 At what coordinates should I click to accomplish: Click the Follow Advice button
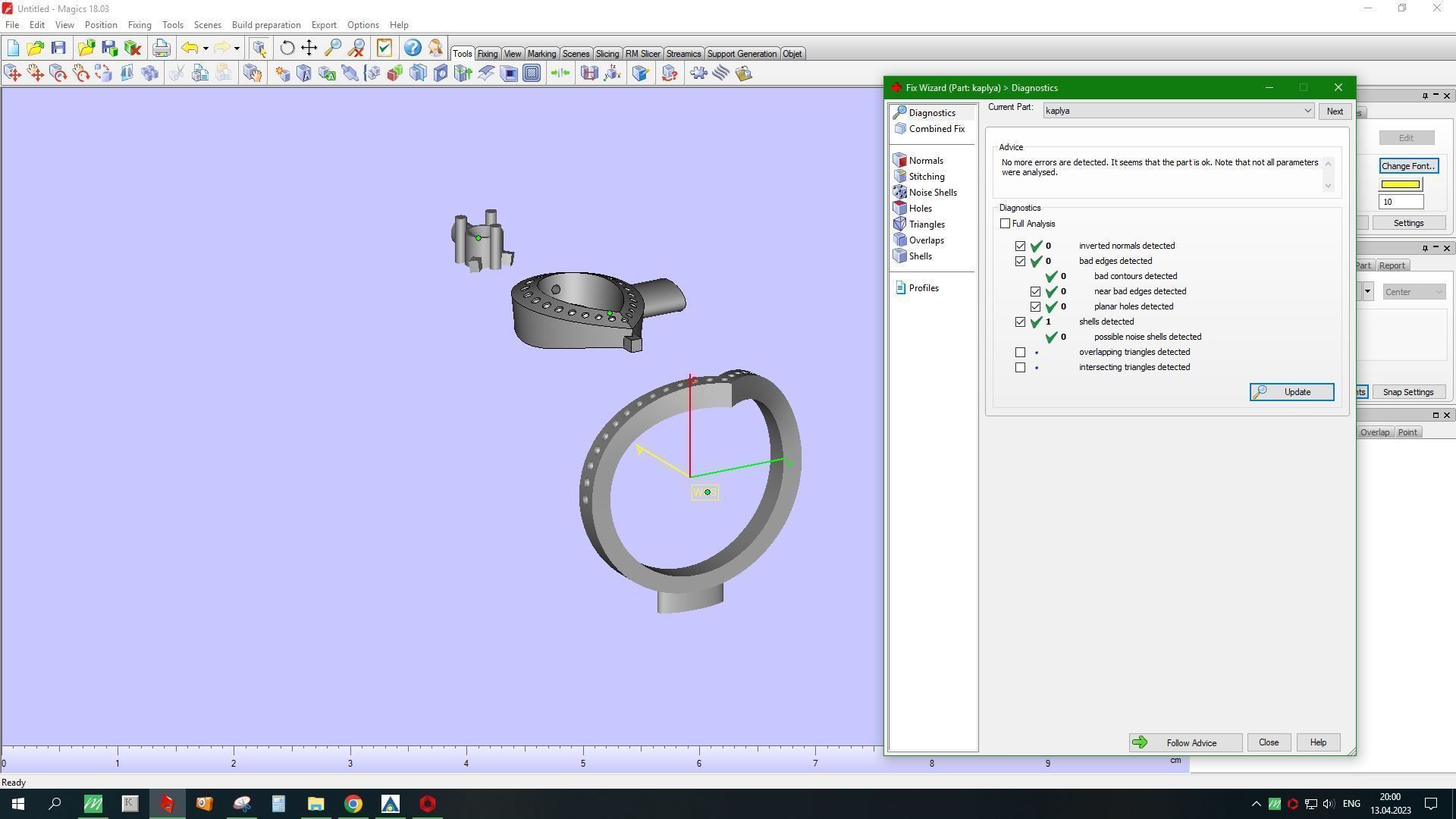1185,743
